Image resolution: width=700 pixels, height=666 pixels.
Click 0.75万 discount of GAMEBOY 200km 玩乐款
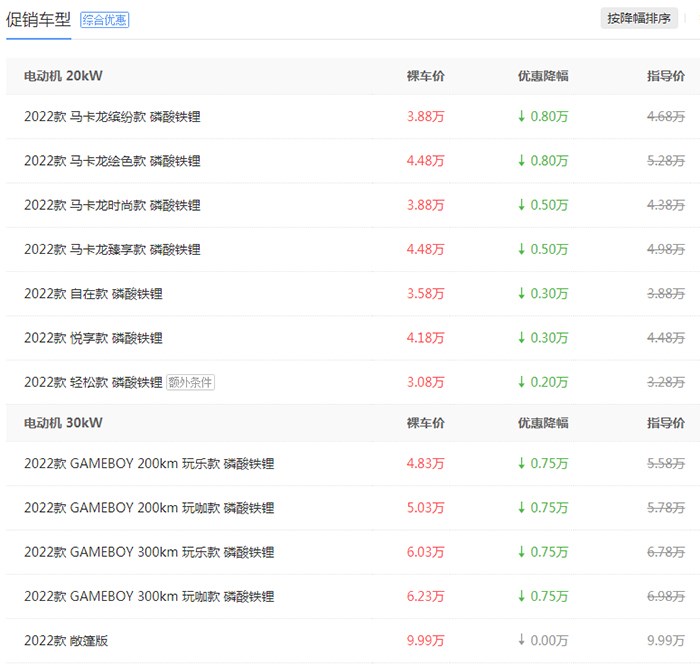tap(543, 464)
